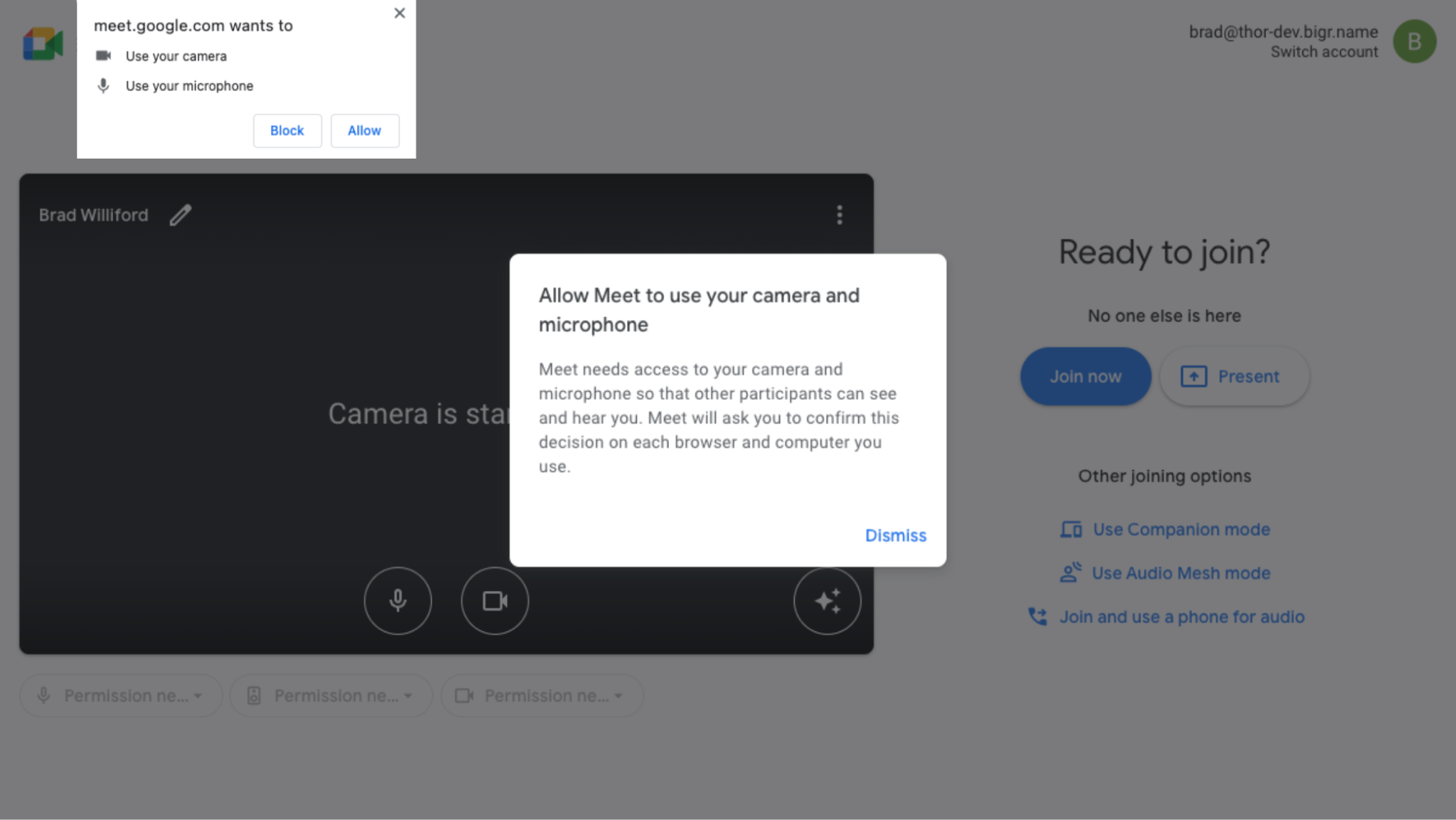
Task: Click the three-dot more options menu icon
Action: point(840,216)
